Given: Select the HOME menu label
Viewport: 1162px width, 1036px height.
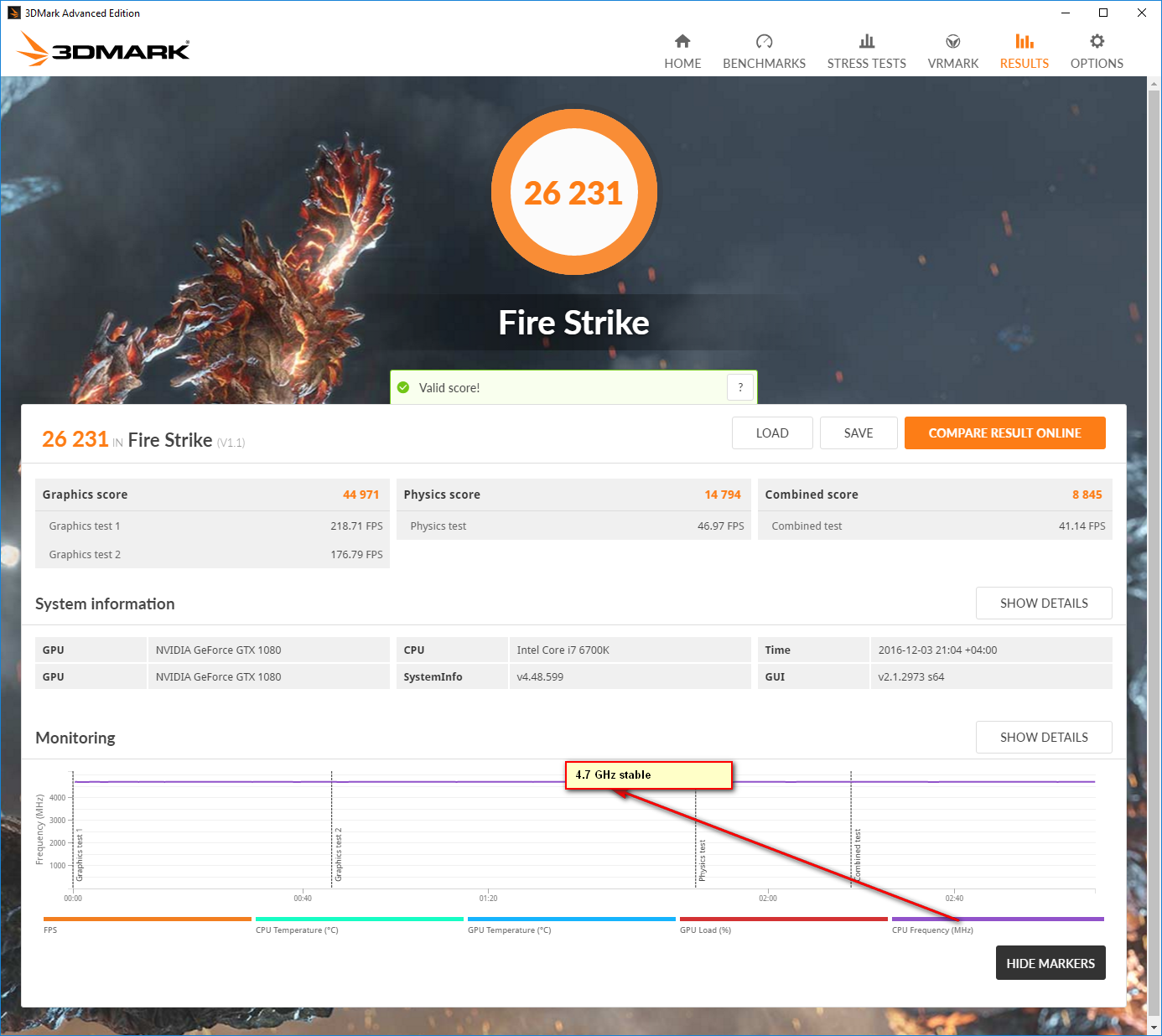Looking at the screenshot, I should (682, 64).
